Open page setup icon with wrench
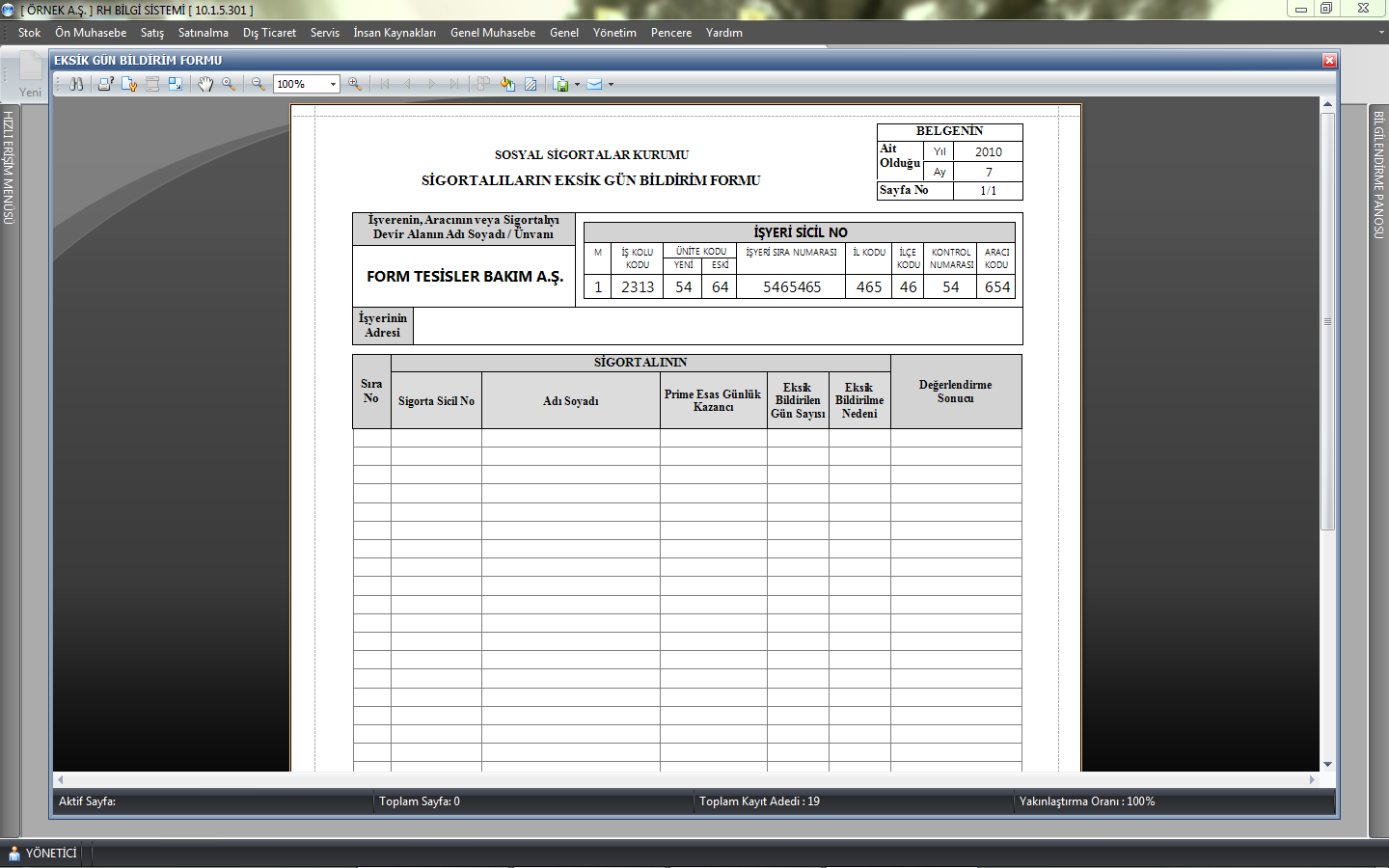Image resolution: width=1389 pixels, height=868 pixels. pos(129,84)
